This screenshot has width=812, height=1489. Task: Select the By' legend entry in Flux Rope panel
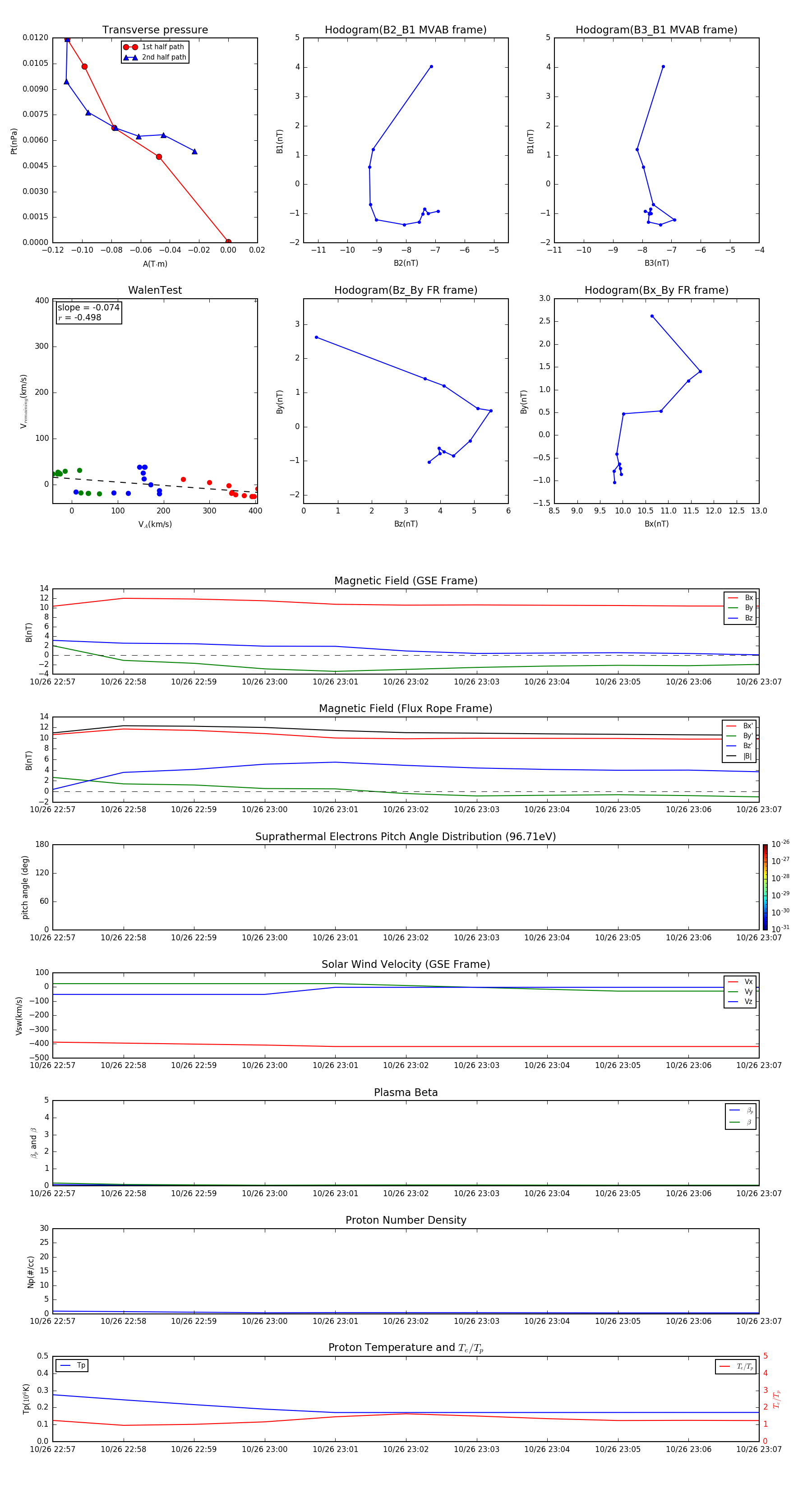[x=740, y=736]
